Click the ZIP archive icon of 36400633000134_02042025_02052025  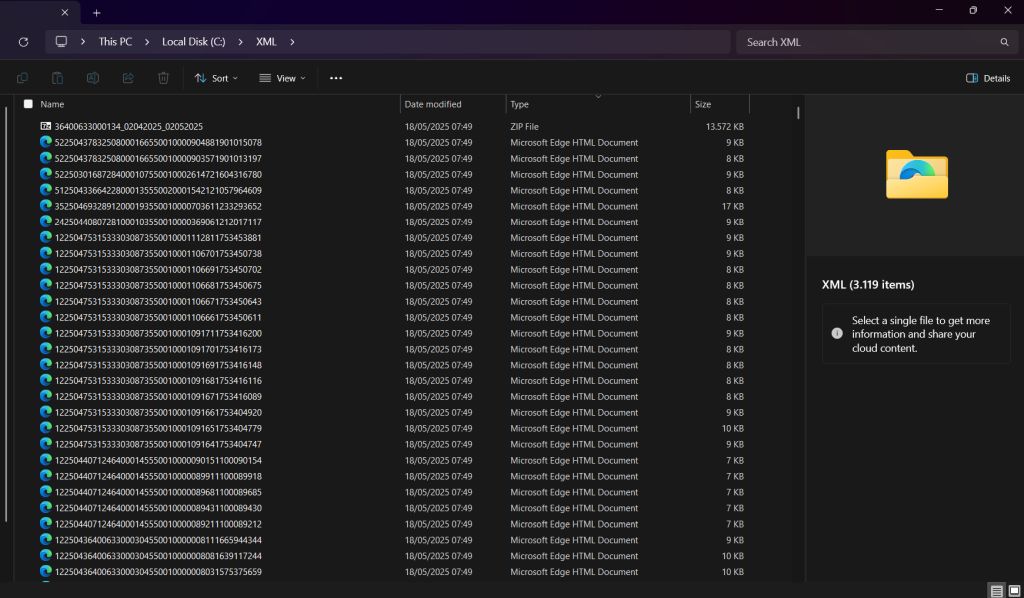pyautogui.click(x=46, y=126)
